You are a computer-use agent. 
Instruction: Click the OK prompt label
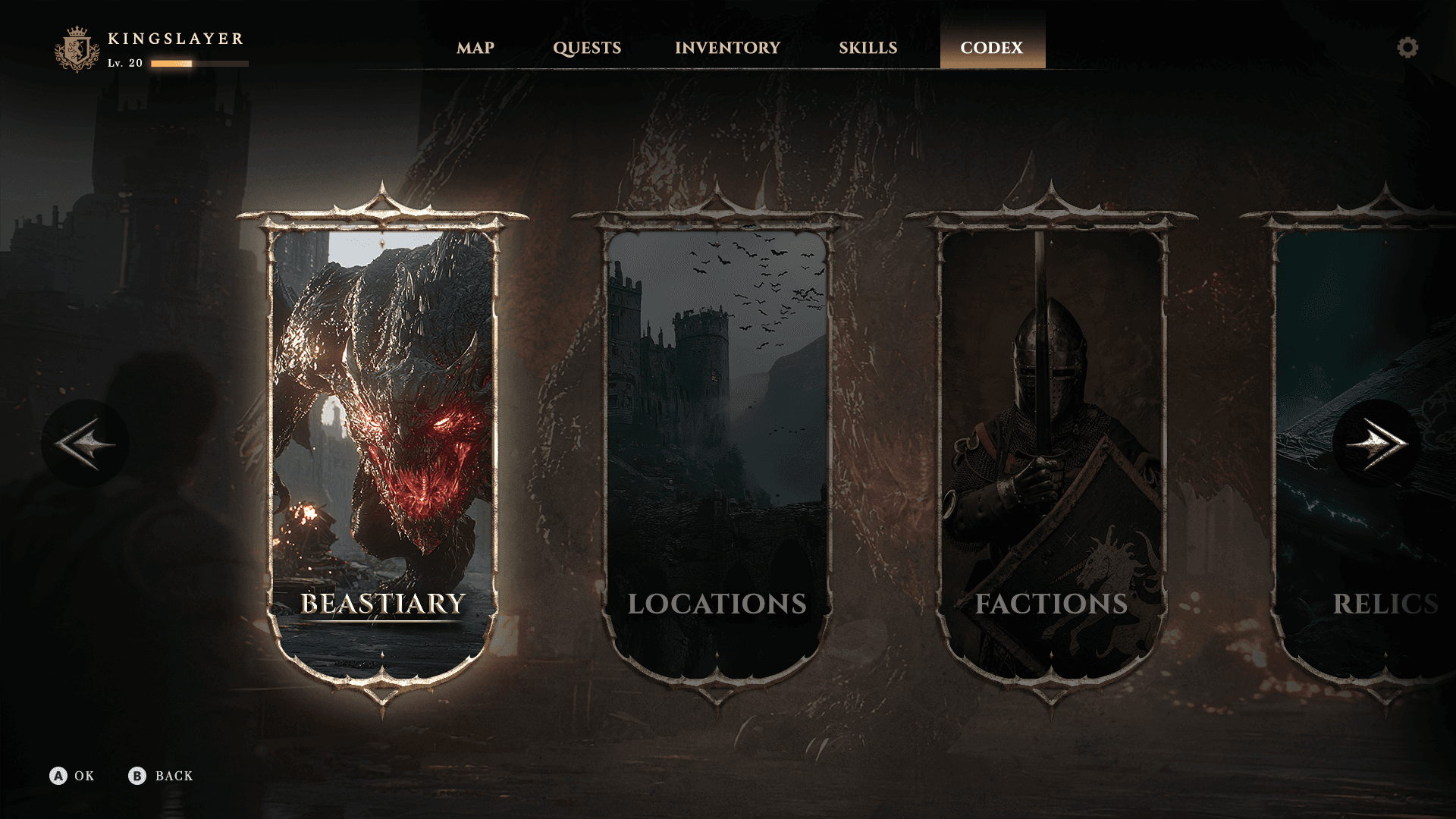[x=84, y=776]
